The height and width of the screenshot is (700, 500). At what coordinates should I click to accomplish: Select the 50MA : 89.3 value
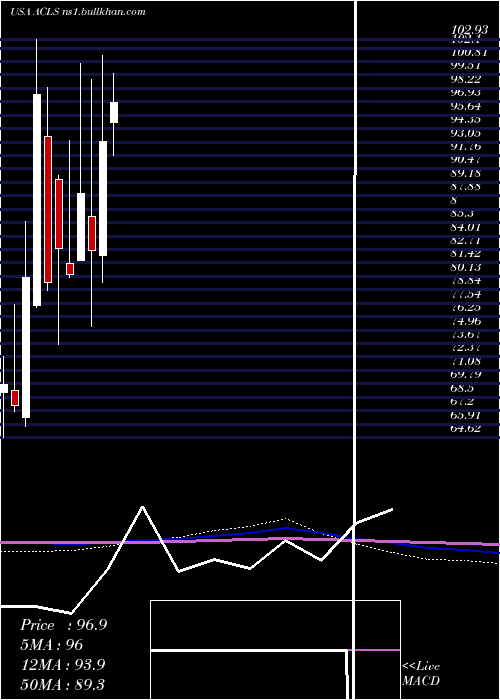point(63,684)
